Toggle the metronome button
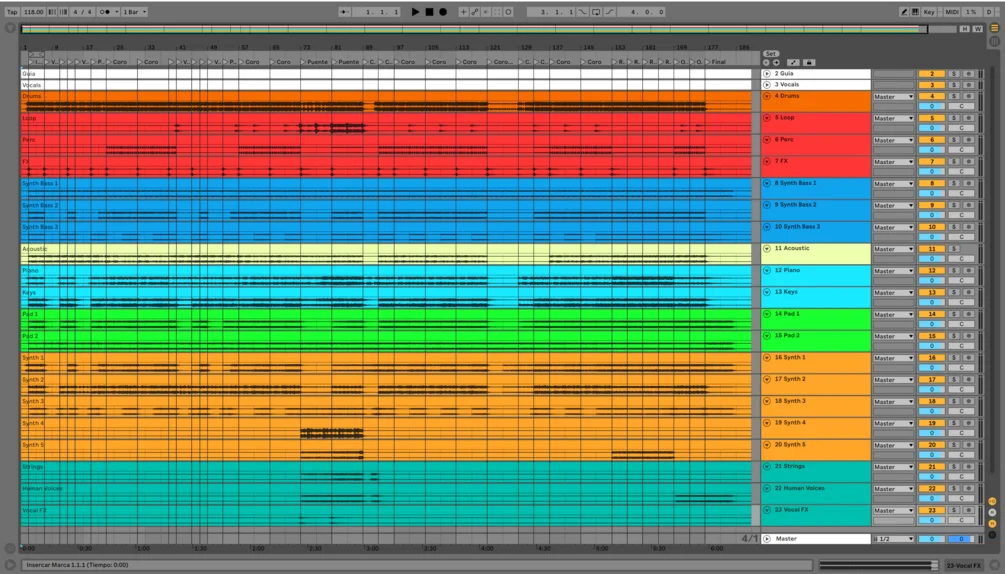This screenshot has height=574, width=1005. (x=106, y=12)
